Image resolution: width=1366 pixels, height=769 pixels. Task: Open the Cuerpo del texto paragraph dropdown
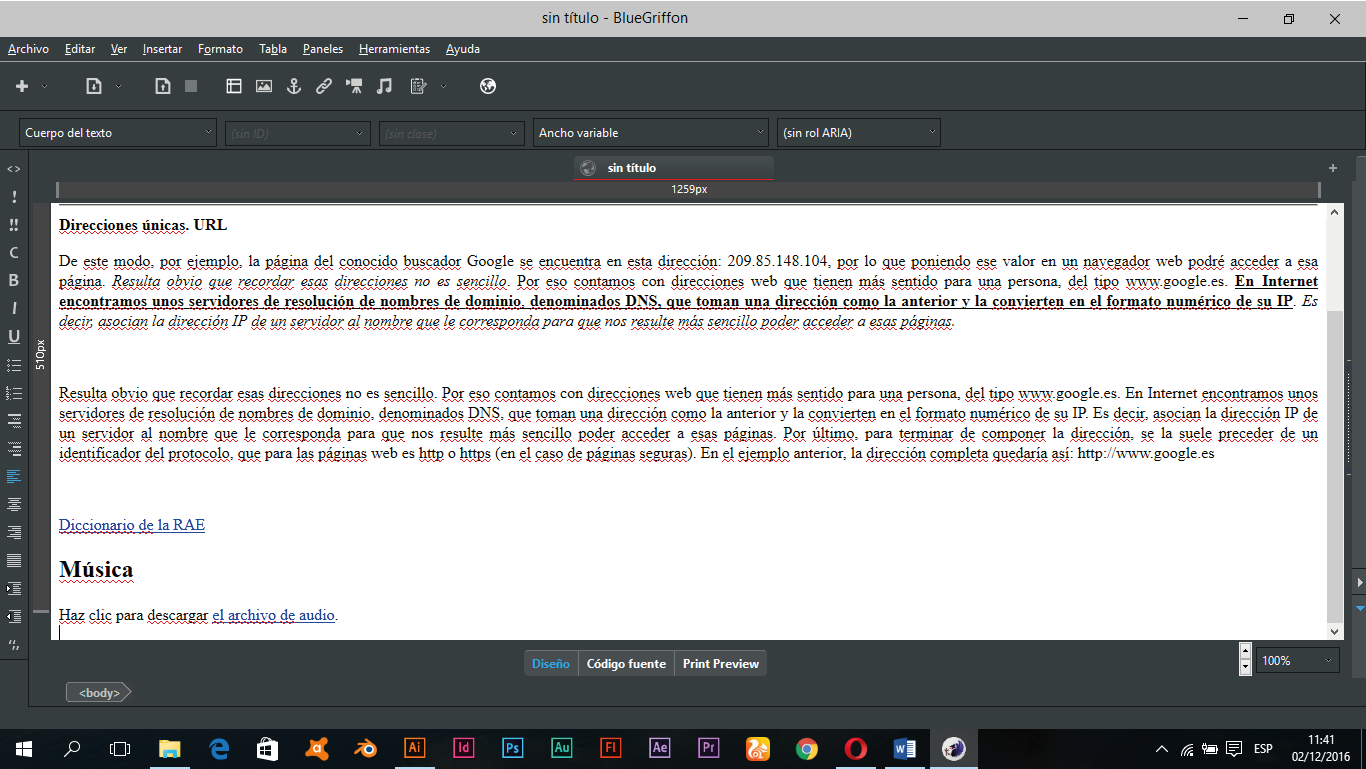tap(118, 132)
